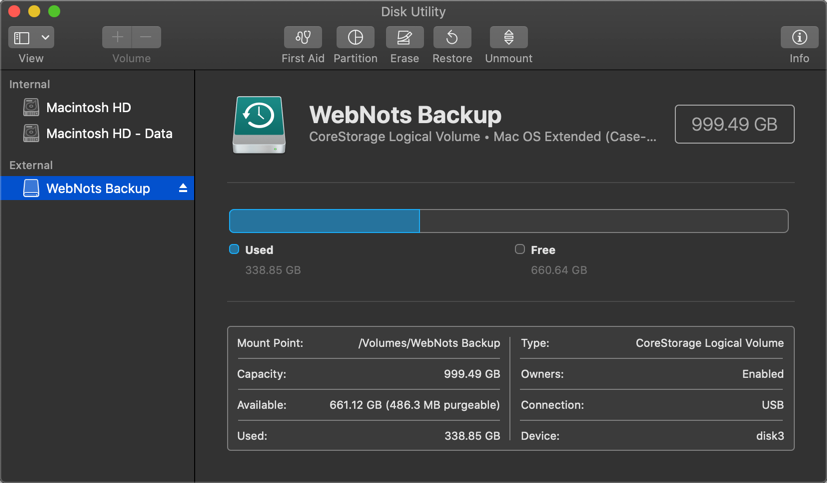Click the External section header
The image size is (827, 483).
pyautogui.click(x=31, y=165)
